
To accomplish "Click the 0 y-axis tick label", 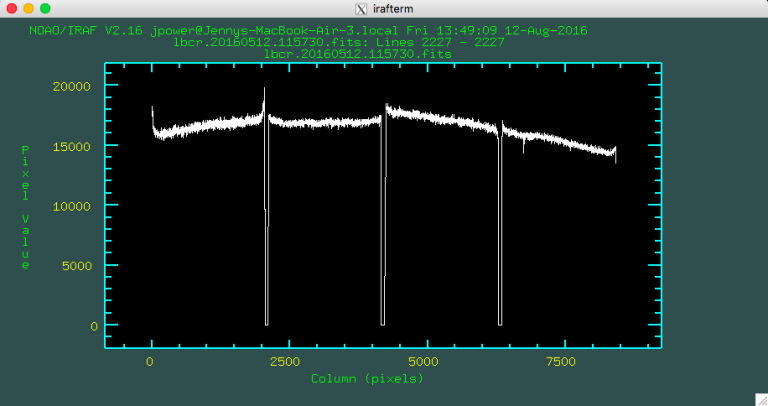I will click(x=94, y=327).
